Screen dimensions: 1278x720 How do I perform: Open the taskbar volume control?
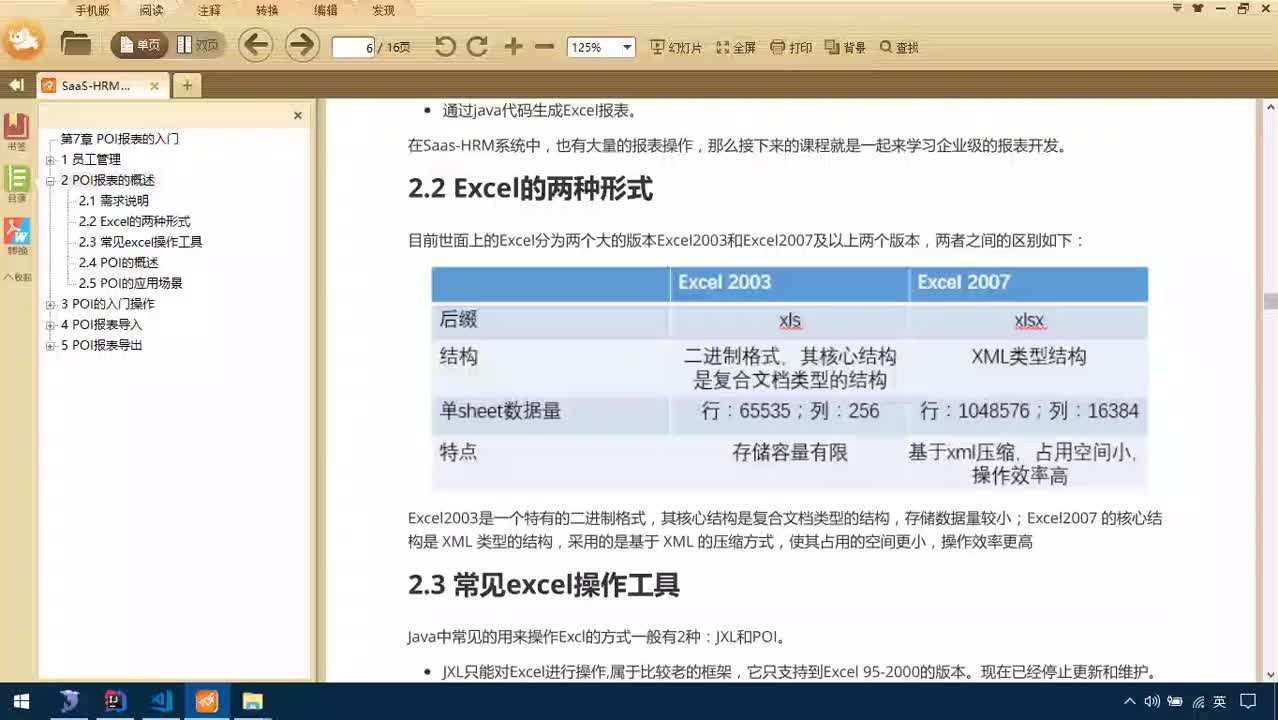pyautogui.click(x=1151, y=701)
